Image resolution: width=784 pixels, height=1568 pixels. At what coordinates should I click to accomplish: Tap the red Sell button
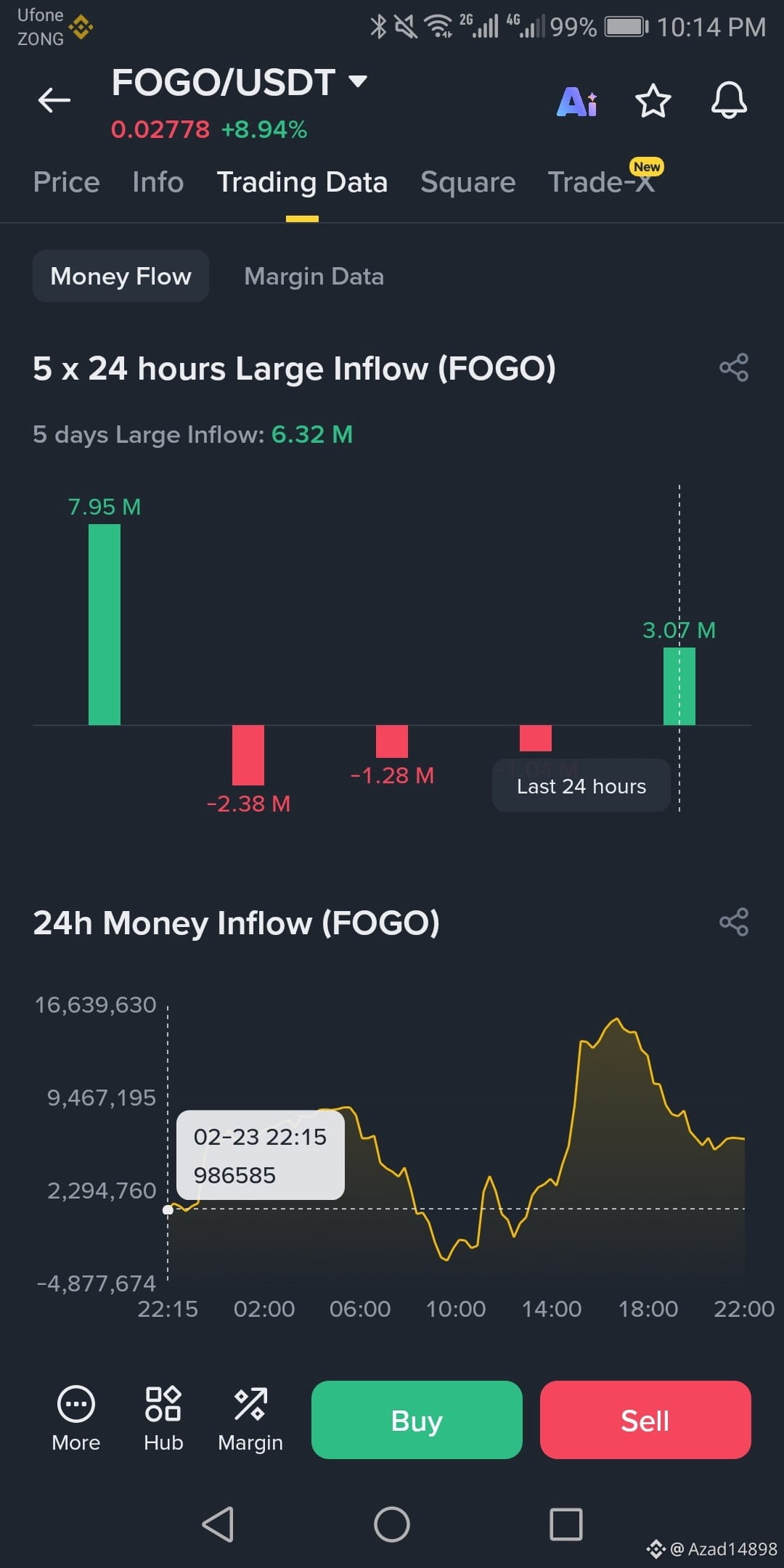645,1420
